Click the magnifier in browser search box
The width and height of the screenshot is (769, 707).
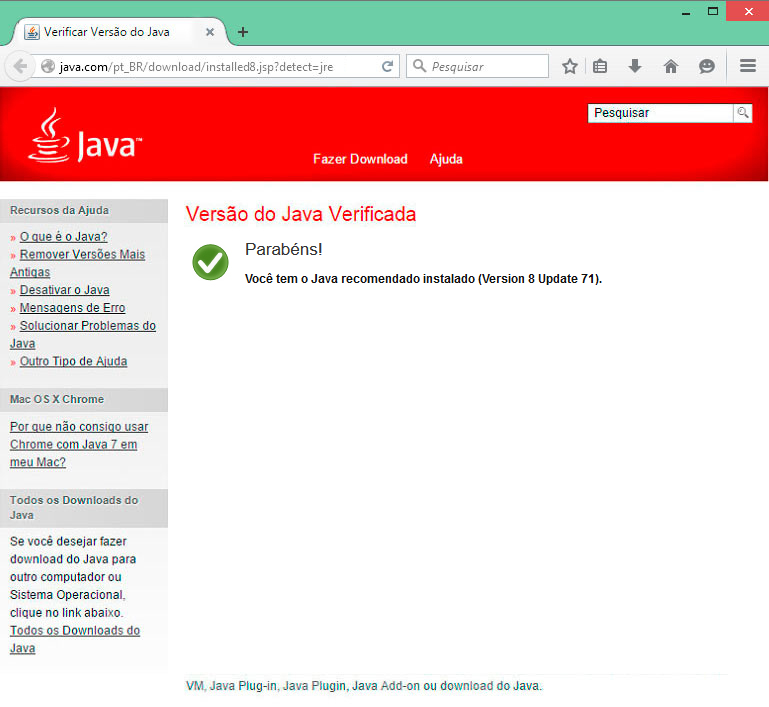point(419,66)
